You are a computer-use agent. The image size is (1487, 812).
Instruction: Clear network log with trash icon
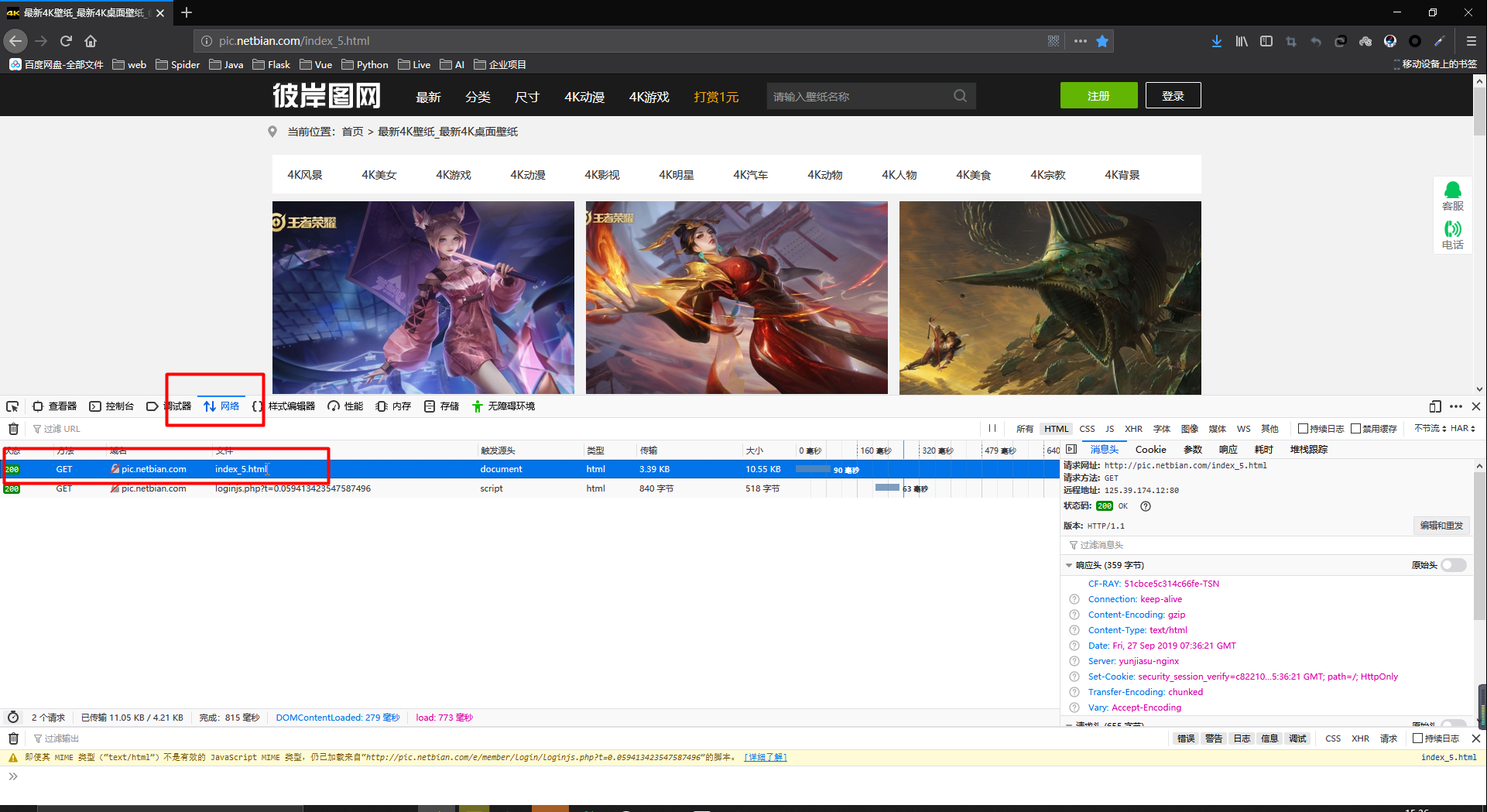(x=13, y=429)
